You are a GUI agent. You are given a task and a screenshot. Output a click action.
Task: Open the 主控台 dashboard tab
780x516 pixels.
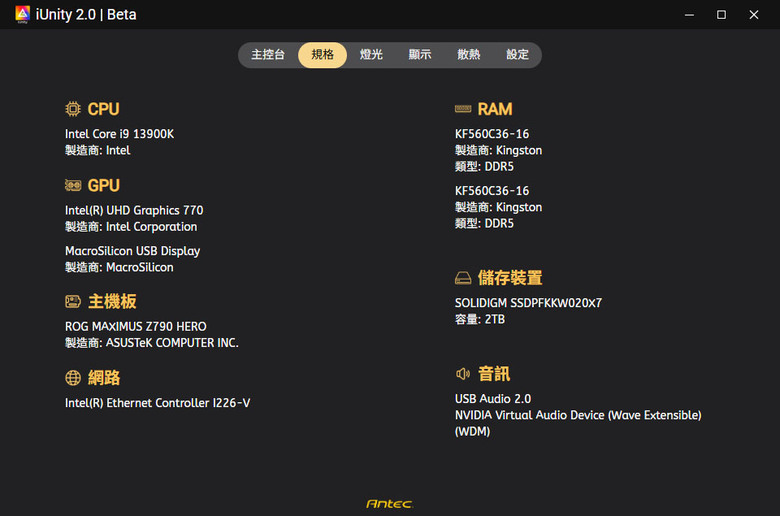click(x=268, y=55)
